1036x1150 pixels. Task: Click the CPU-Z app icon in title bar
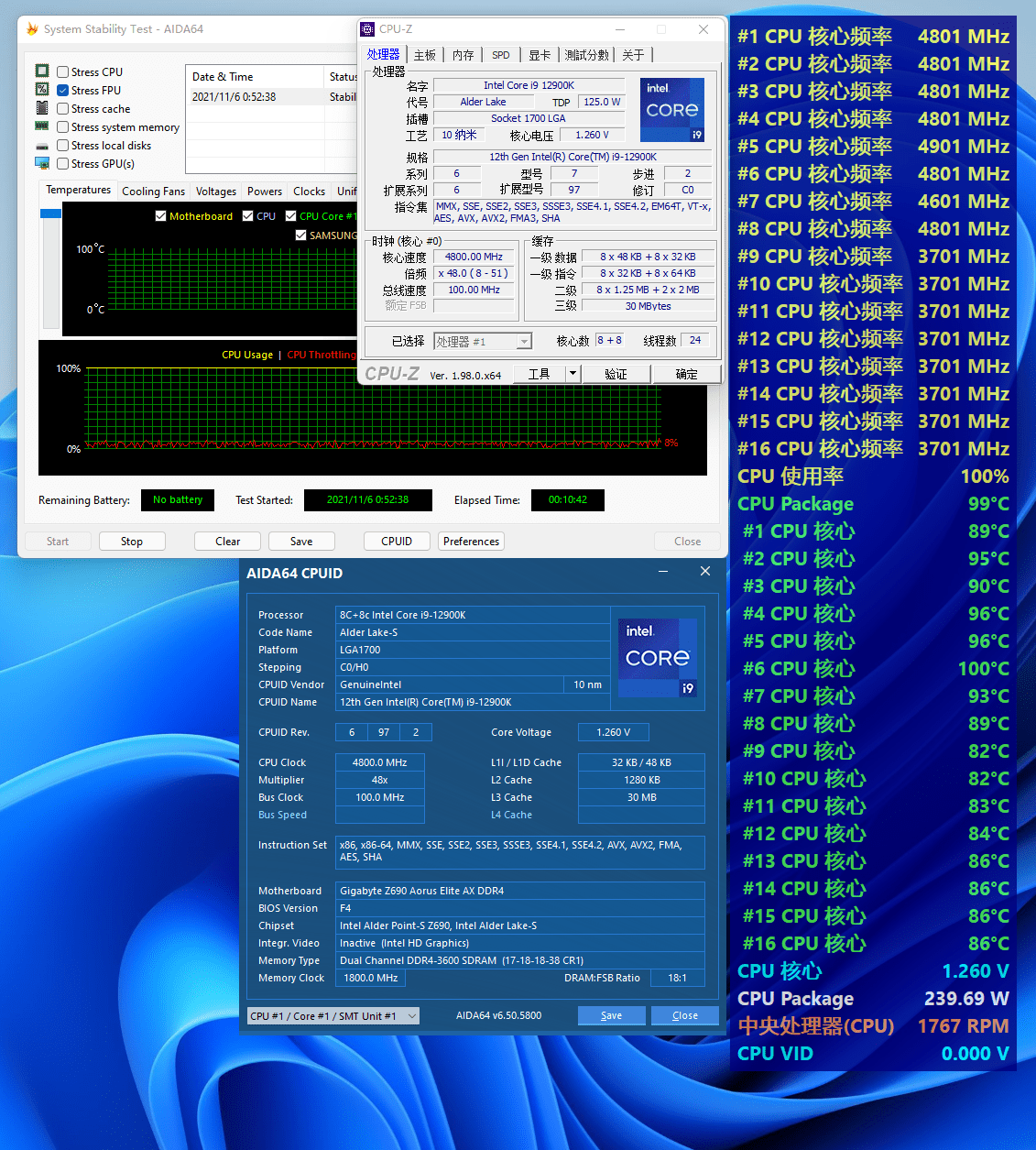click(367, 29)
